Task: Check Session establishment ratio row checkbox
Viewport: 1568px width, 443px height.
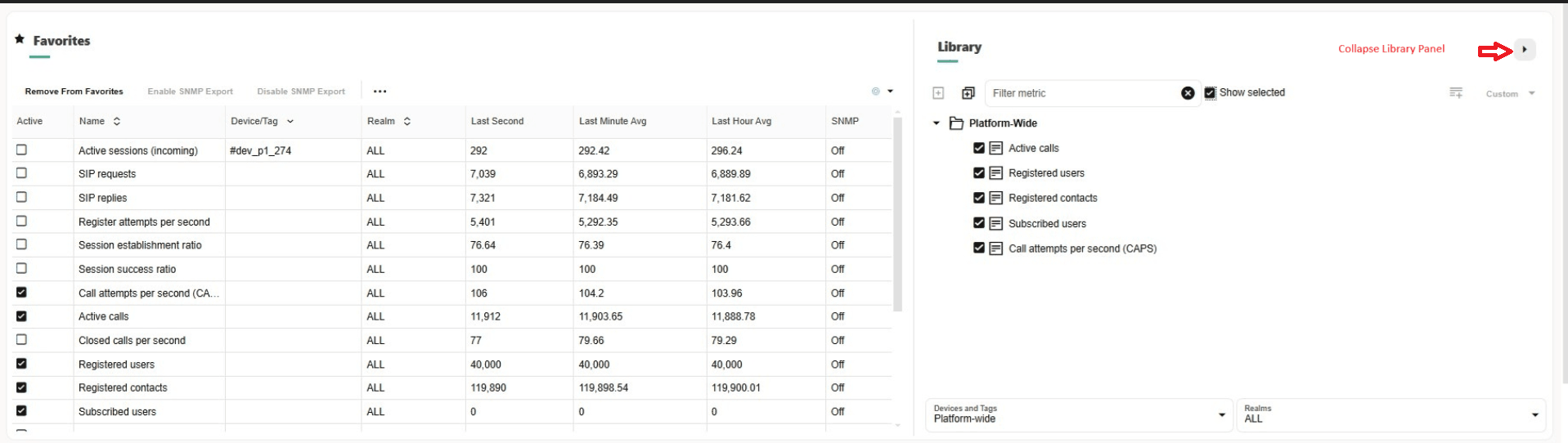Action: pyautogui.click(x=21, y=244)
